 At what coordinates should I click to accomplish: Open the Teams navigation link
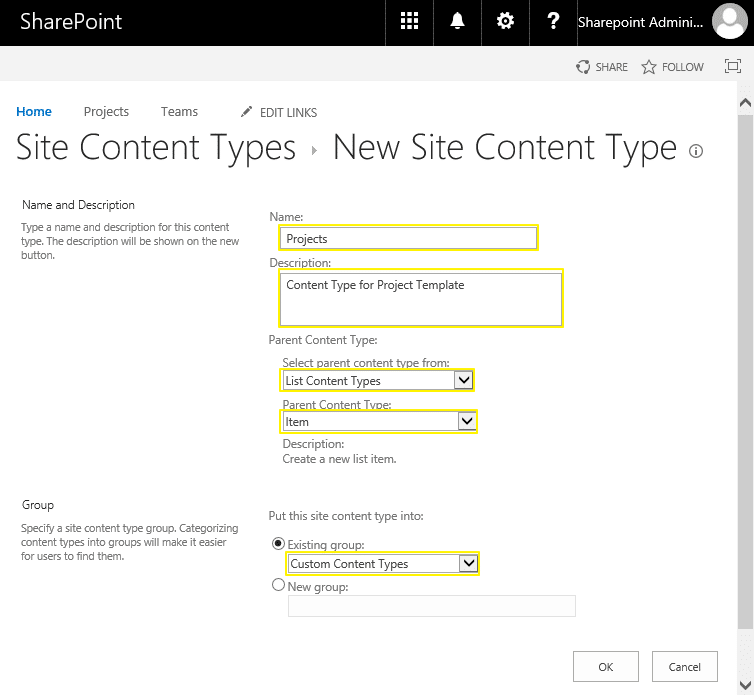179,112
